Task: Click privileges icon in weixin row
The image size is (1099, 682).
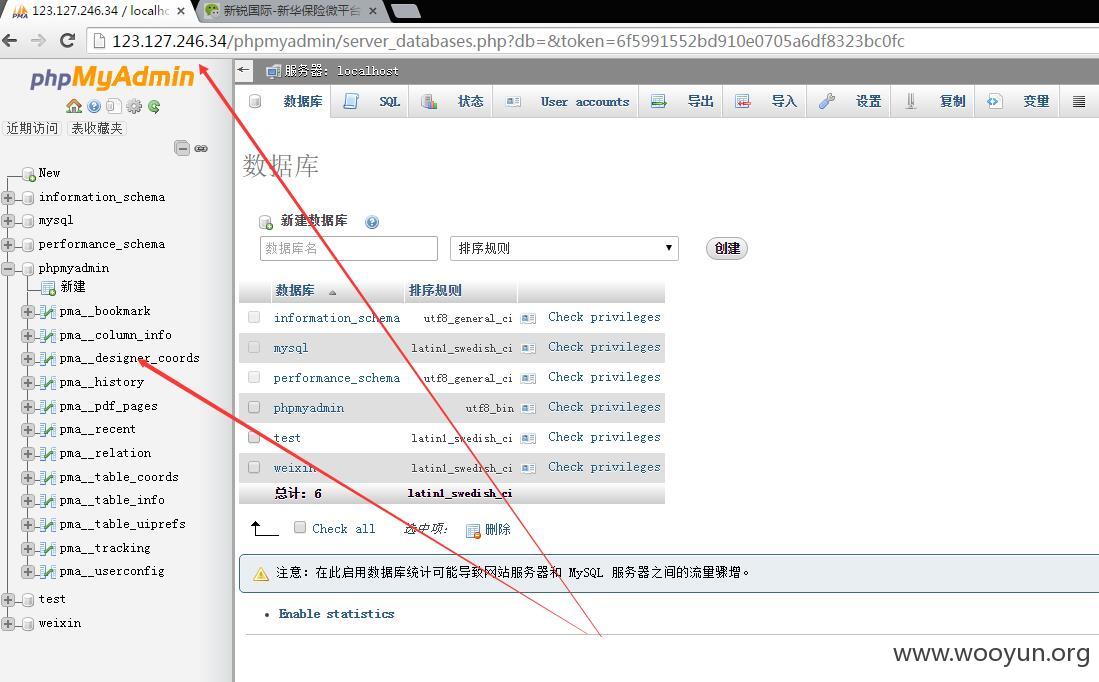Action: coord(528,468)
